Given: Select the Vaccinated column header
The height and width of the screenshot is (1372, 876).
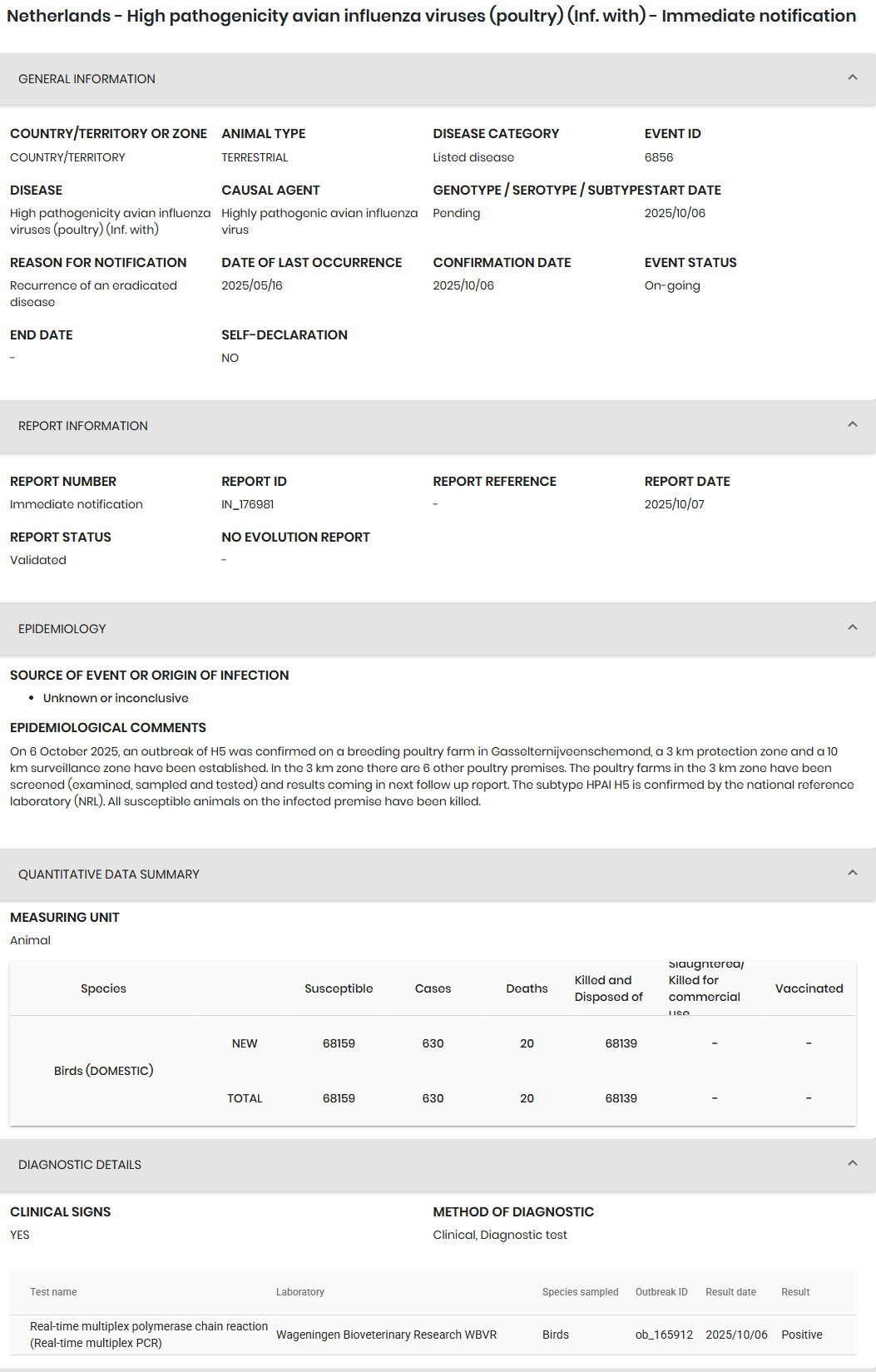Looking at the screenshot, I should pos(809,988).
